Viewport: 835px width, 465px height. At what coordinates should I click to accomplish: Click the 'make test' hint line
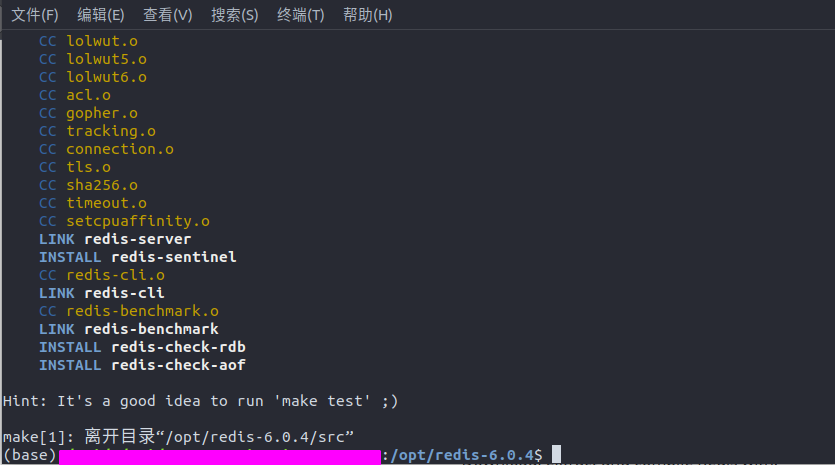point(200,401)
